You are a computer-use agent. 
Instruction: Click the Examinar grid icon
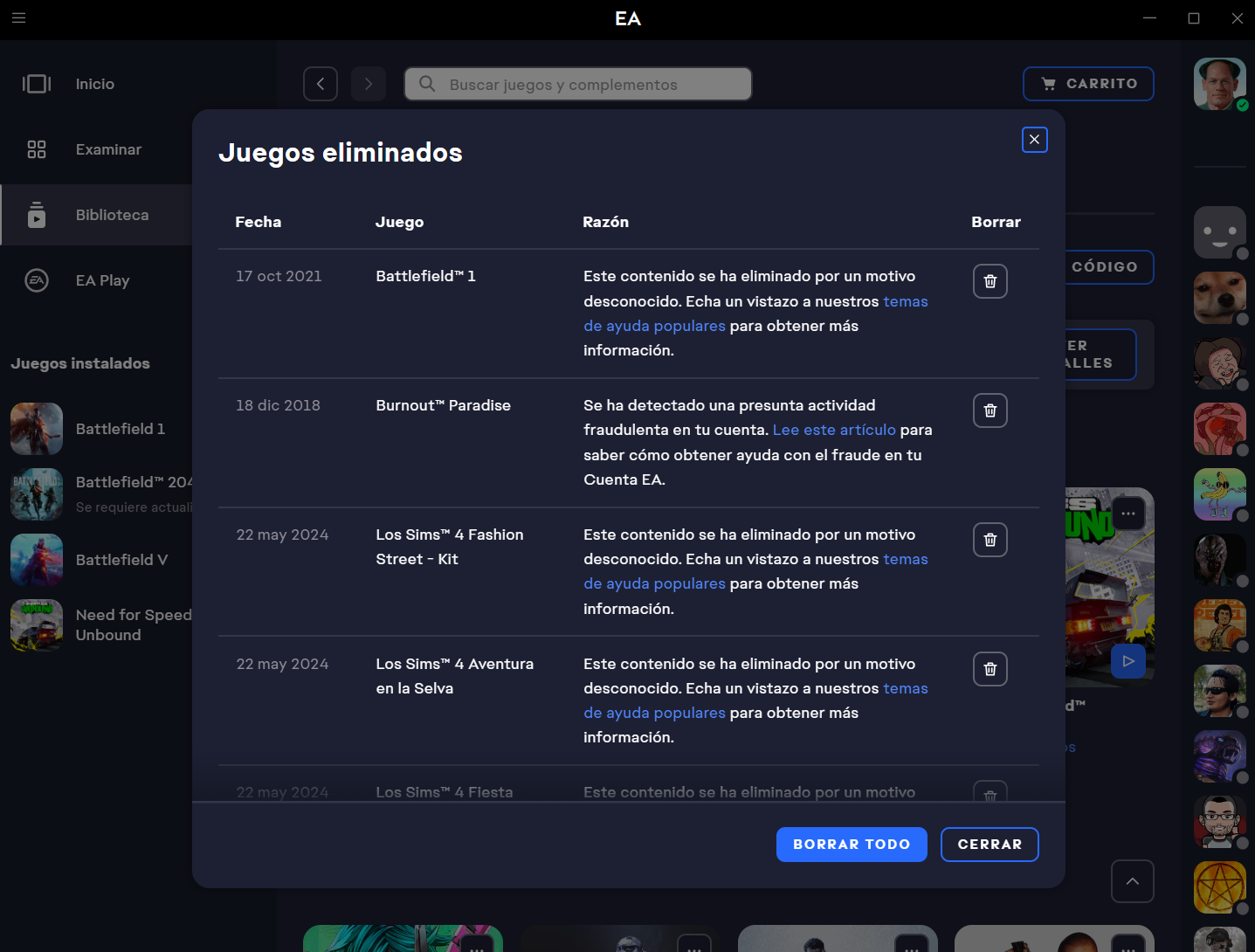coord(37,149)
